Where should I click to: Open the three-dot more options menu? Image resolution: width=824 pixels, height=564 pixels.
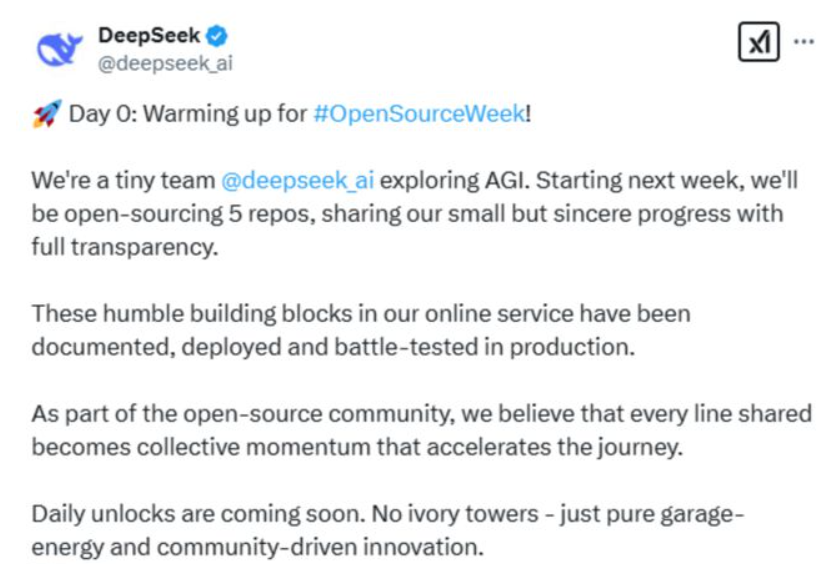coord(804,41)
